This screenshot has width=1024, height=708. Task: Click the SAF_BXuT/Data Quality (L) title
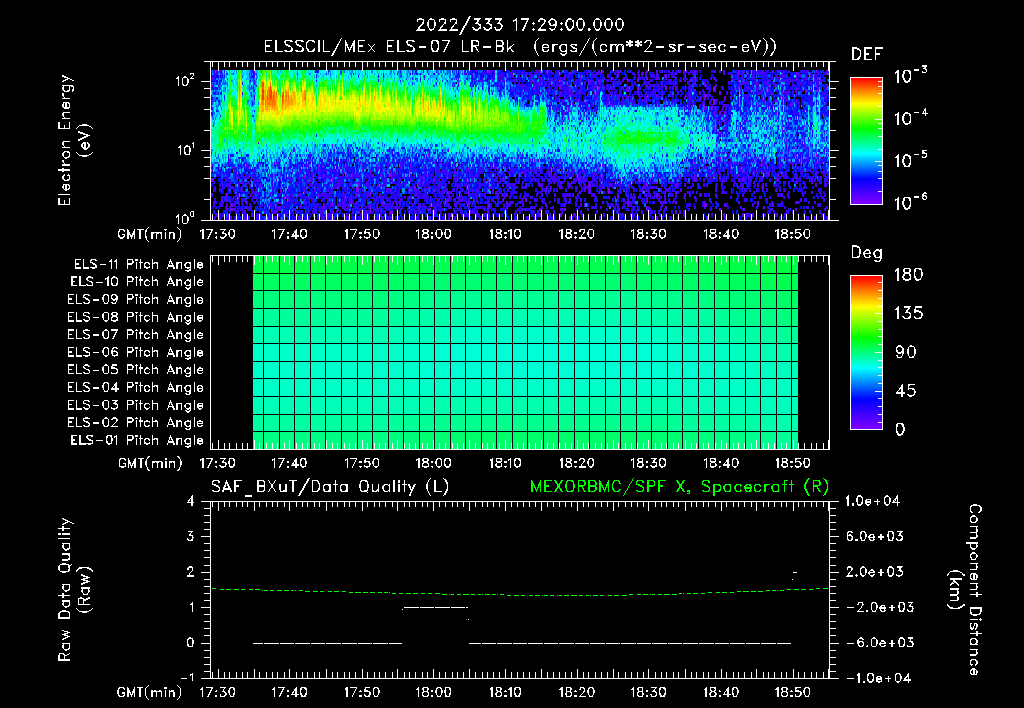[x=330, y=487]
